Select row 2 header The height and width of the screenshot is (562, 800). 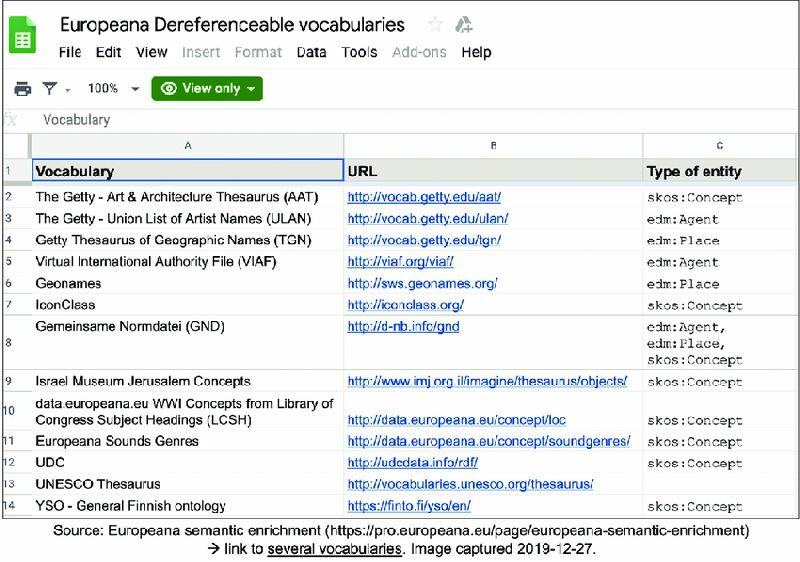pyautogui.click(x=16, y=197)
